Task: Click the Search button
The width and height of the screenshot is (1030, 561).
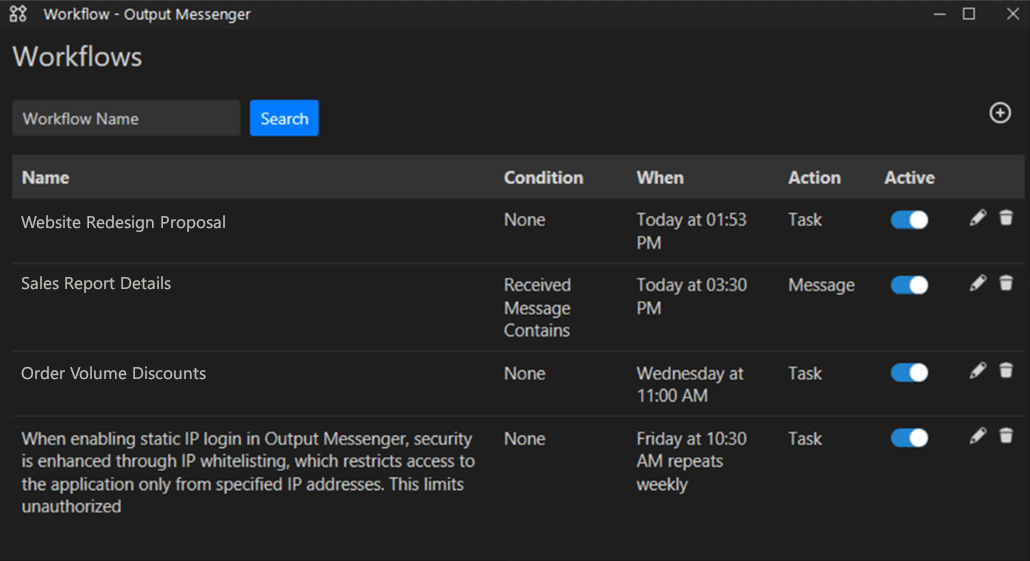Action: click(x=284, y=118)
